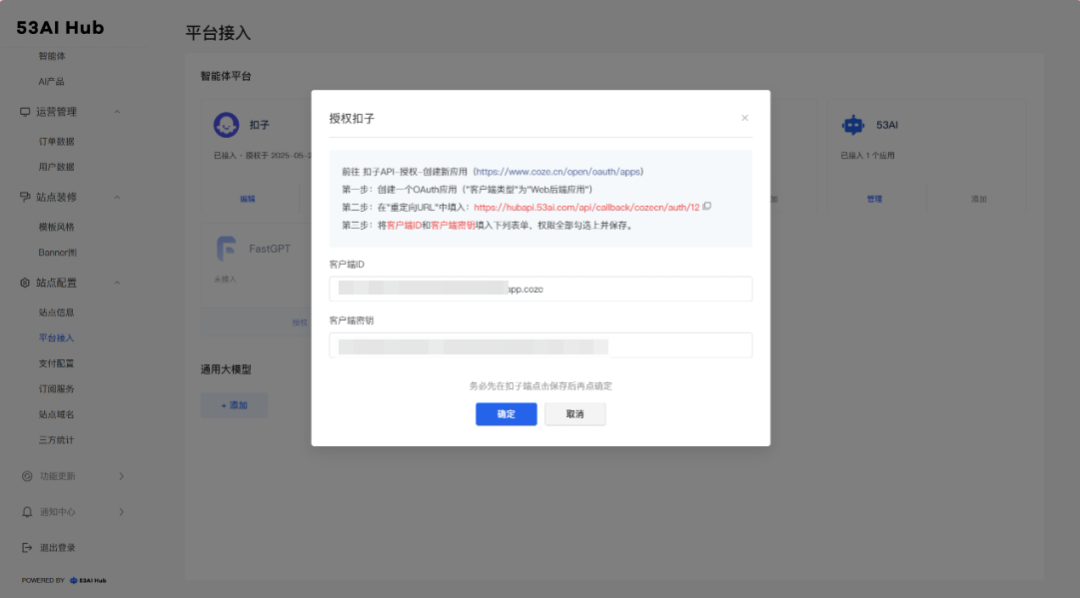Image resolution: width=1080 pixels, height=598 pixels.
Task: Focus the 客户端密钥 input field
Action: coord(541,345)
